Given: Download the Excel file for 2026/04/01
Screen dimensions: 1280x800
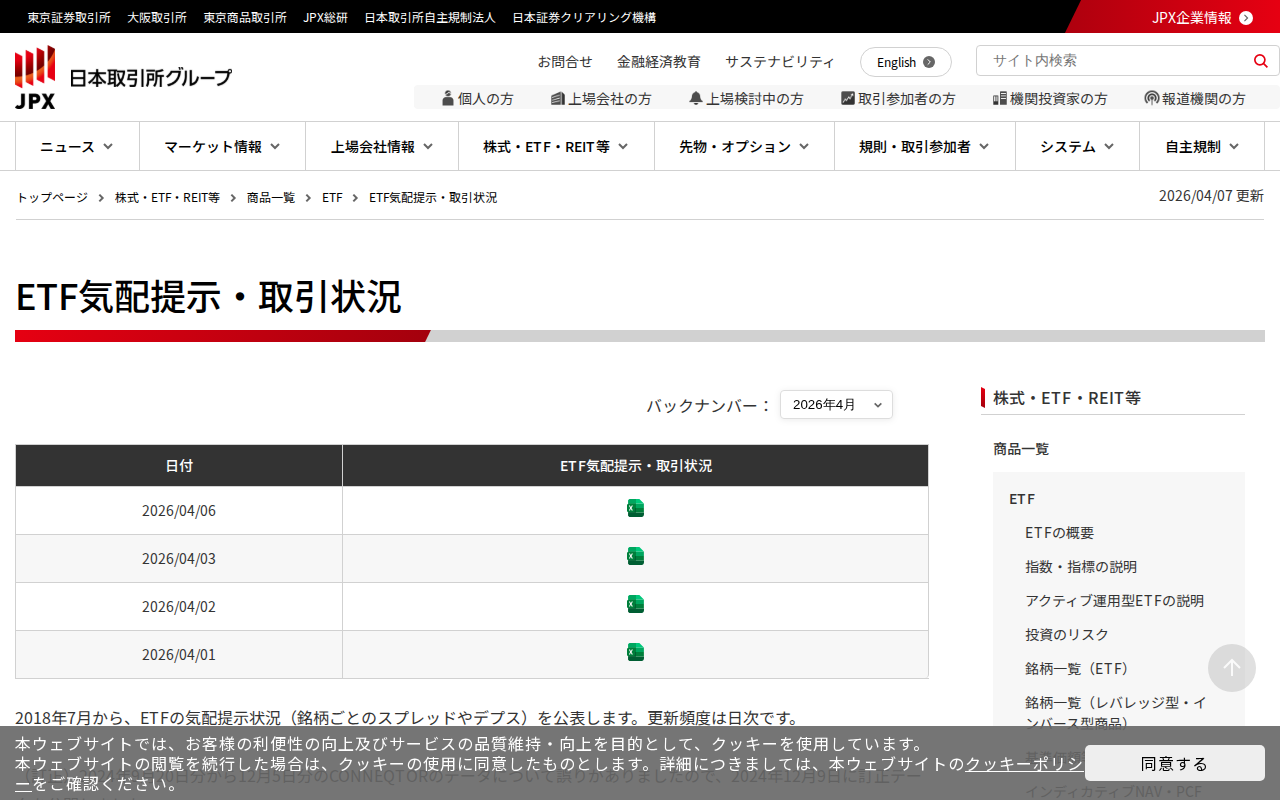Looking at the screenshot, I should (635, 652).
